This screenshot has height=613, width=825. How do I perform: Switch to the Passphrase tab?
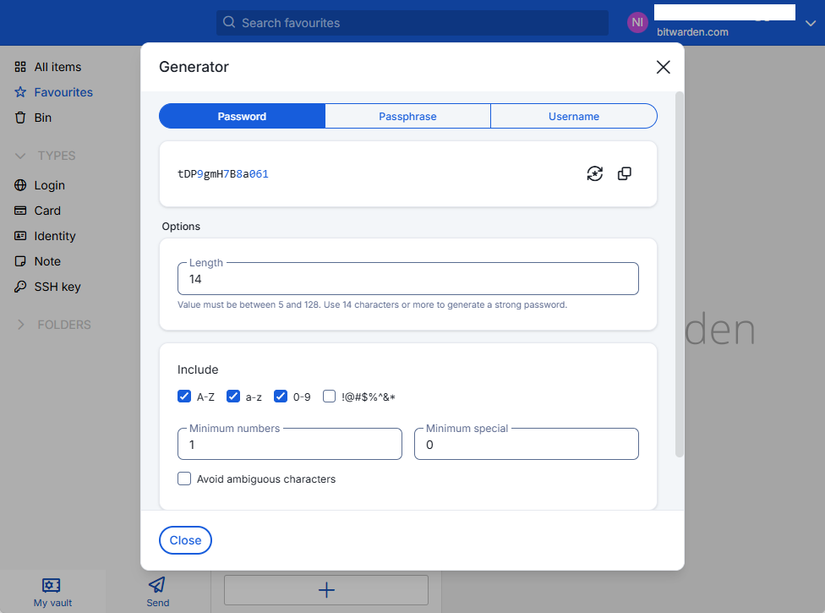pos(407,116)
